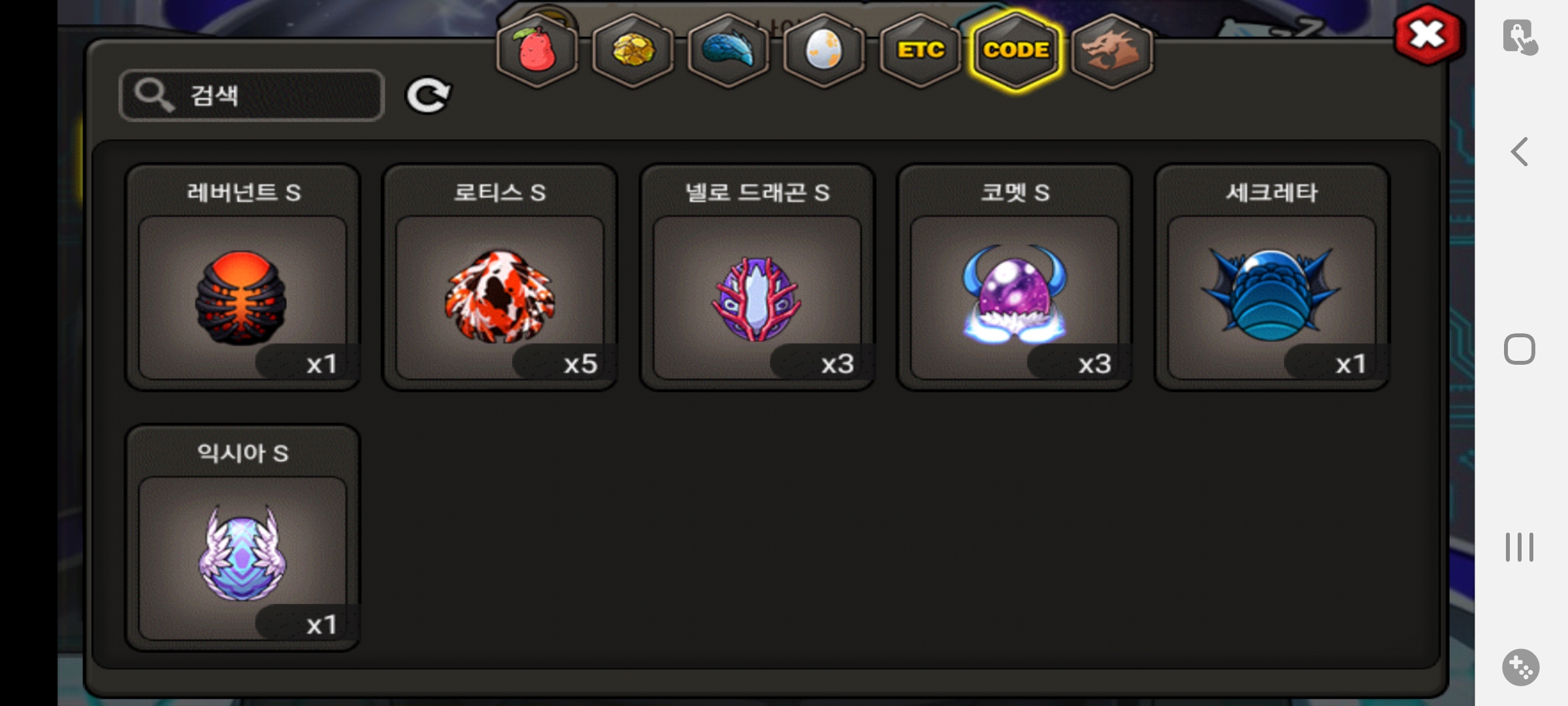Open Android recent apps button

(1520, 547)
